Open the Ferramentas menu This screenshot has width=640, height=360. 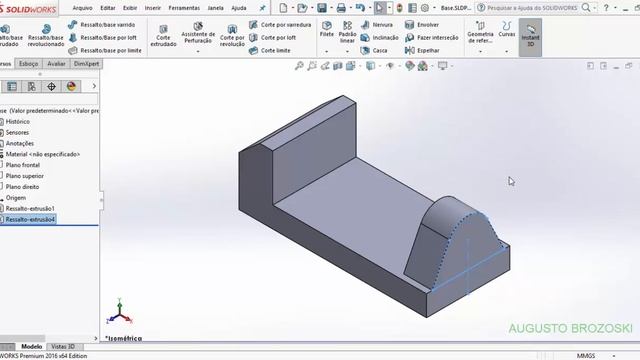click(x=184, y=8)
